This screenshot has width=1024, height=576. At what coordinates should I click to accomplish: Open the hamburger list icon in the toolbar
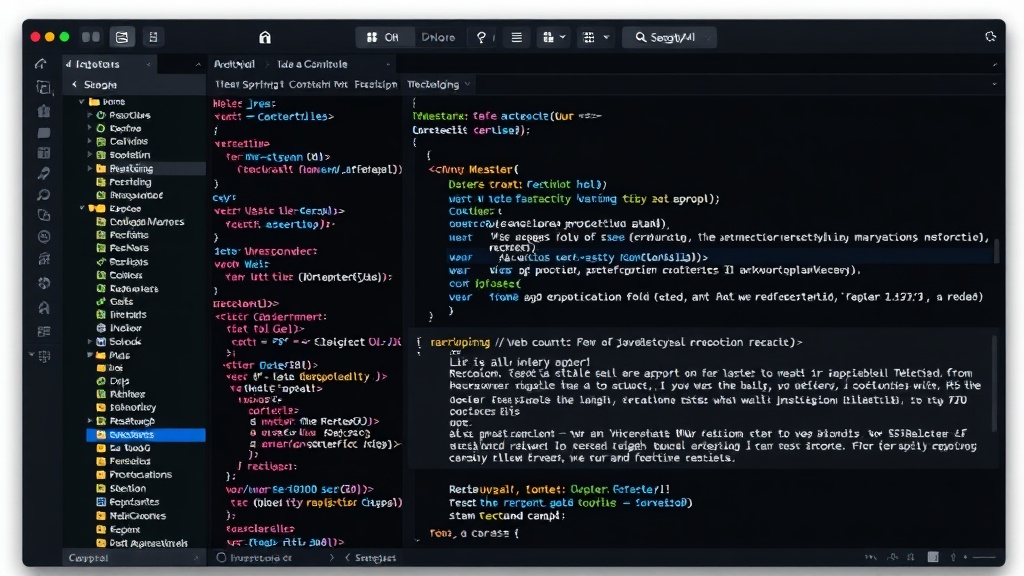click(x=517, y=37)
